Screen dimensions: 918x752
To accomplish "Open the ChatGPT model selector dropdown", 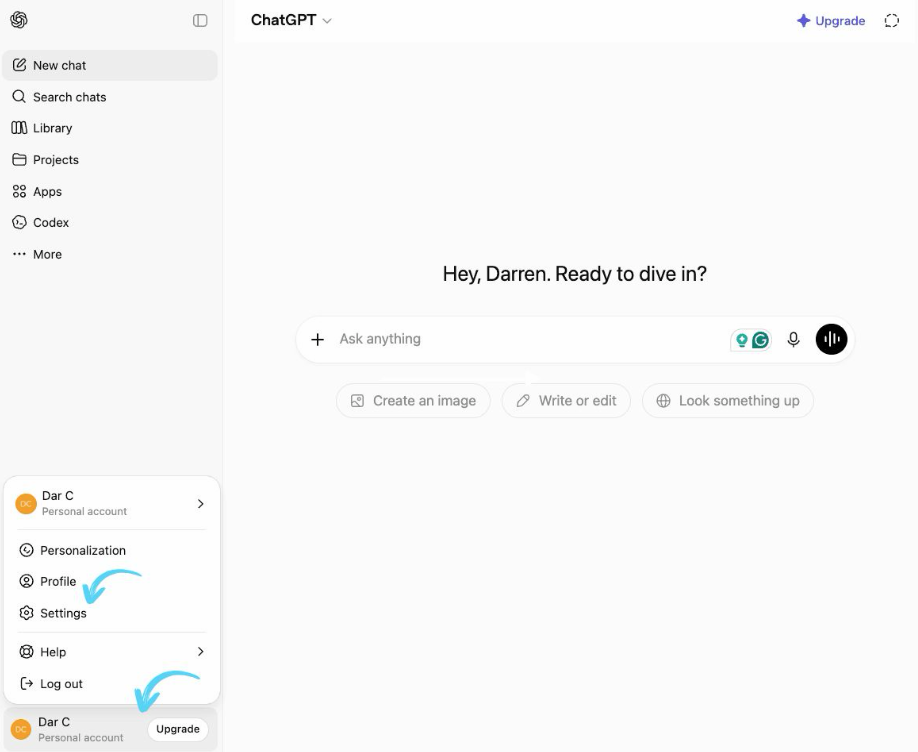I will point(291,20).
